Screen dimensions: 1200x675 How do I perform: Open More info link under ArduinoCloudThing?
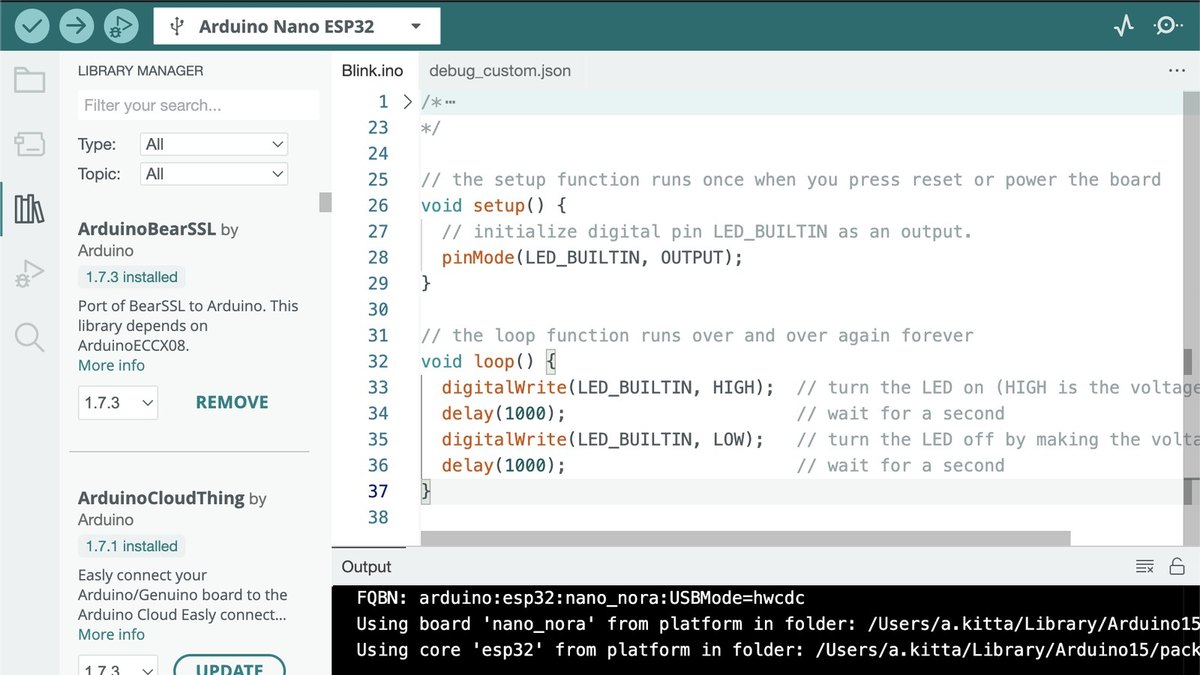111,634
